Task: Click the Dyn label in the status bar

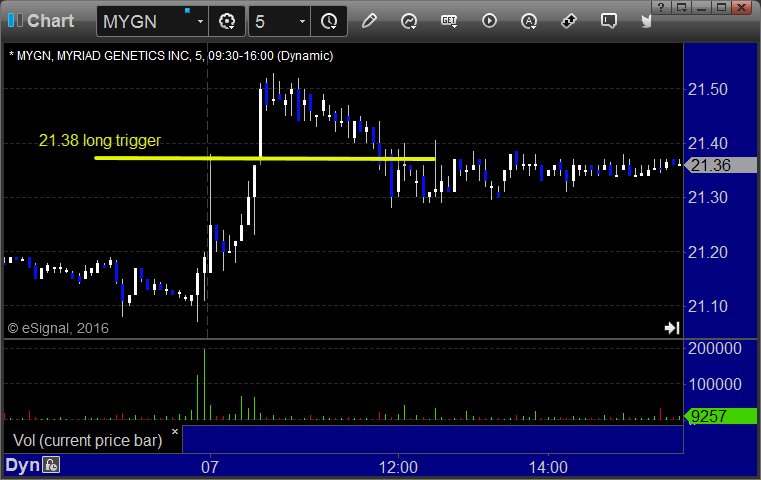Action: [22, 465]
